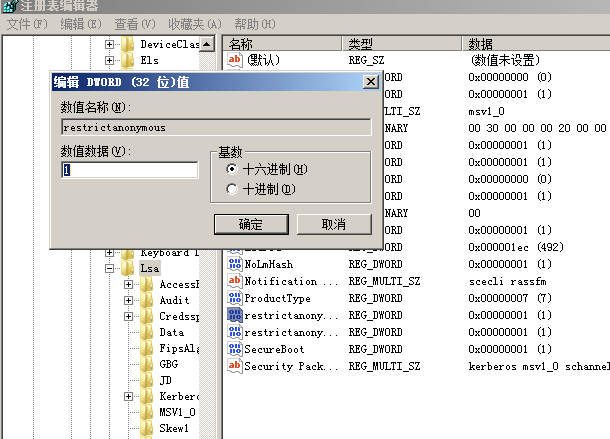Cancel the dialog with 取消
This screenshot has width=610, height=439.
[x=334, y=224]
